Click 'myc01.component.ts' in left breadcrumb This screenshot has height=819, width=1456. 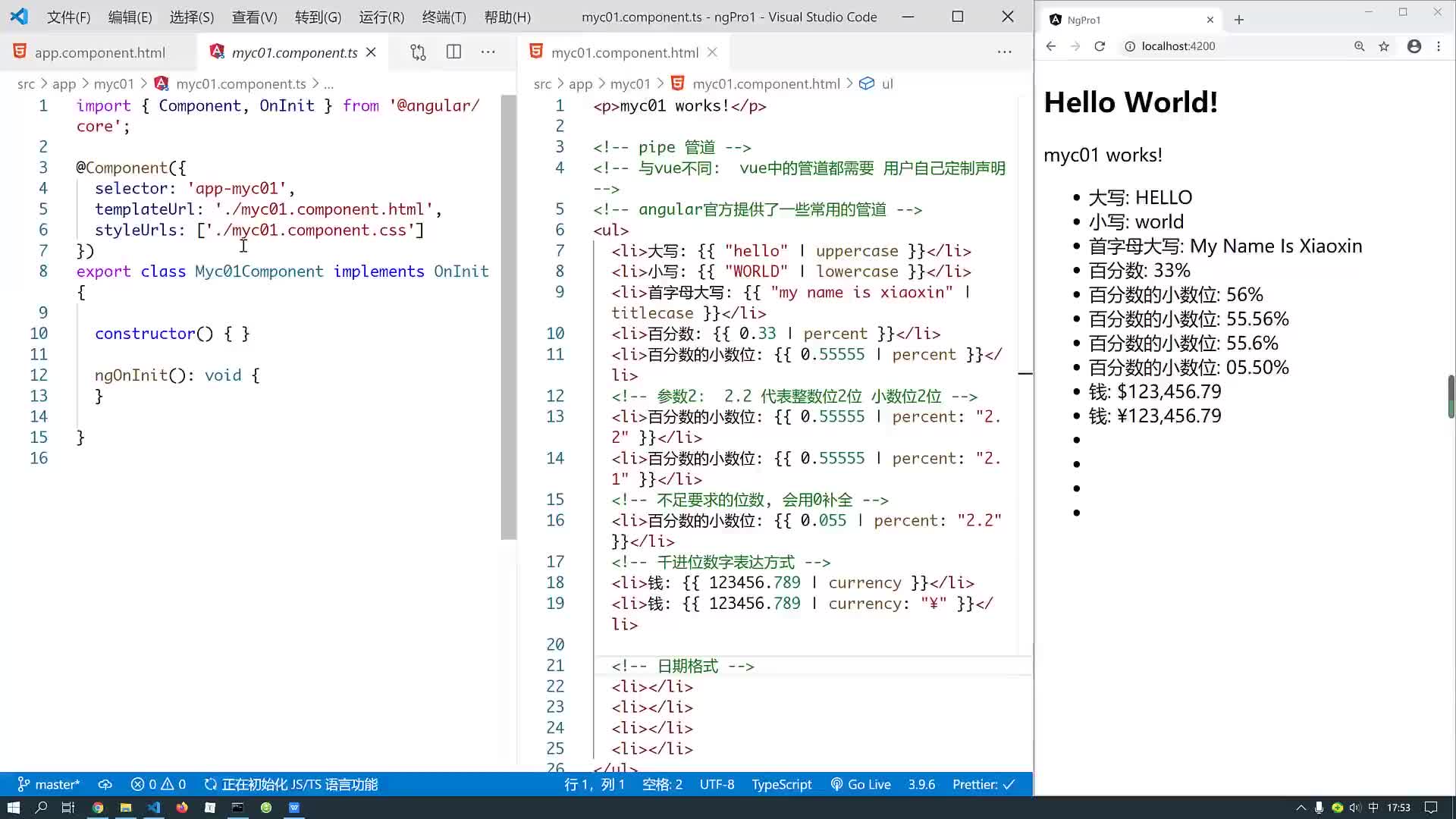pos(241,83)
